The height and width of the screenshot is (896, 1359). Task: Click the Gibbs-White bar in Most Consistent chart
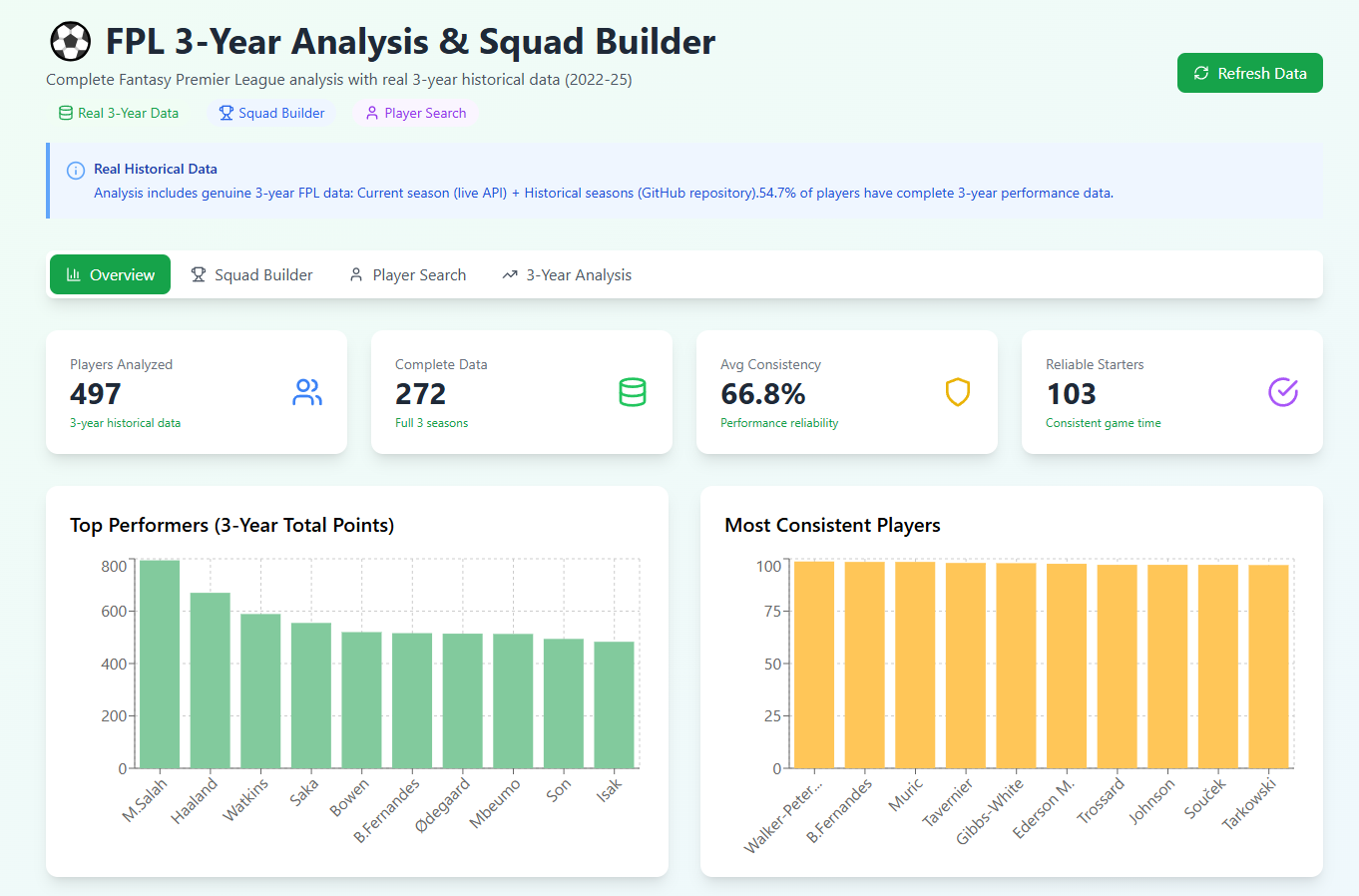point(1016,666)
